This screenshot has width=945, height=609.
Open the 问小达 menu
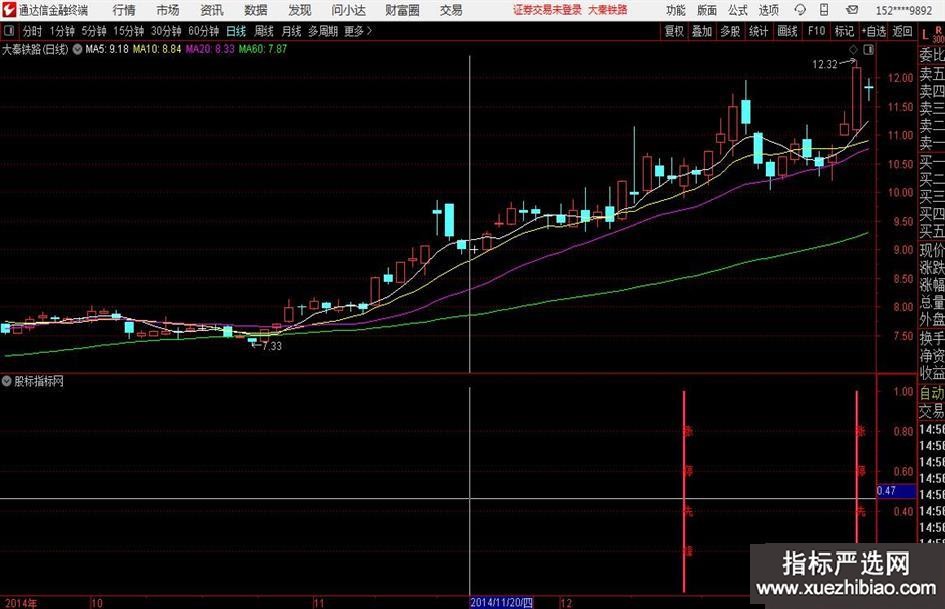click(x=348, y=10)
